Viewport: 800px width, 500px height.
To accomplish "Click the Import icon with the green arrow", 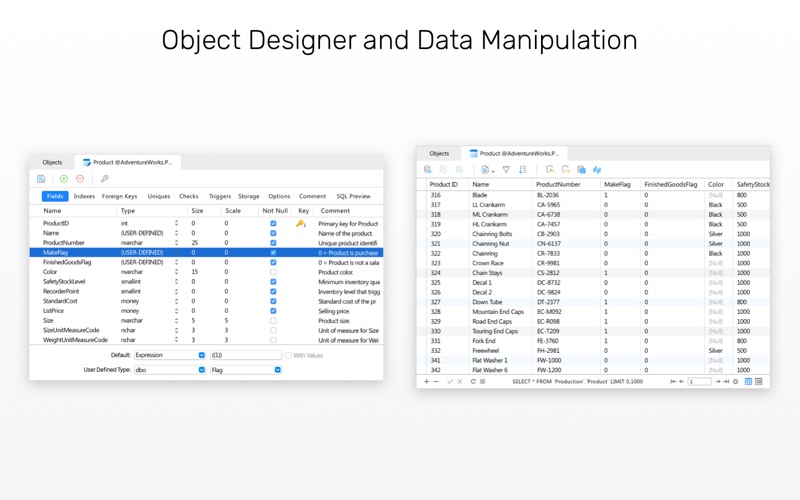I will tap(550, 169).
